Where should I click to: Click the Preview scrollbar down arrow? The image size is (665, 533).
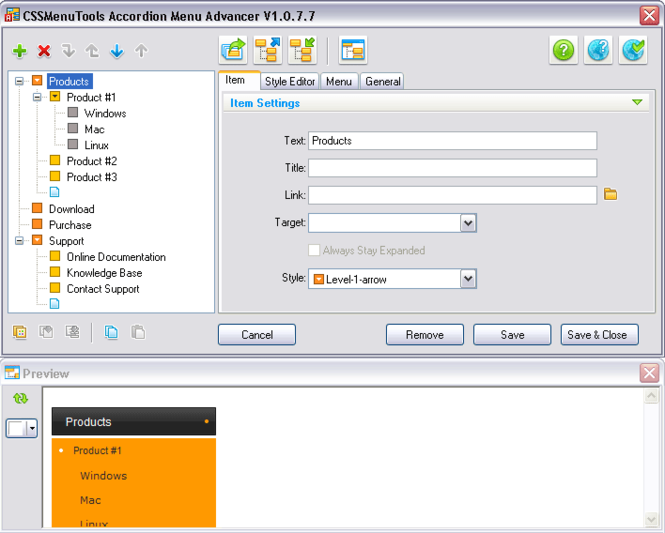pos(651,519)
